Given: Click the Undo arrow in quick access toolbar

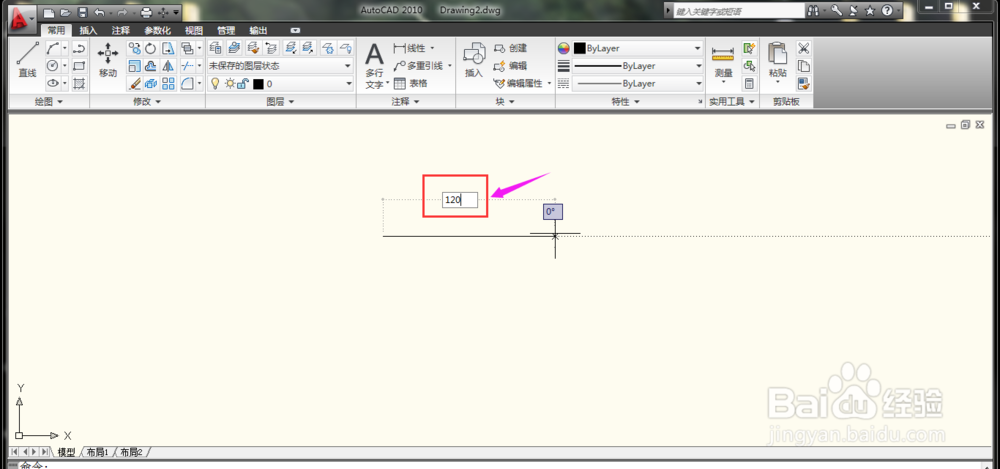Looking at the screenshot, I should [x=99, y=12].
